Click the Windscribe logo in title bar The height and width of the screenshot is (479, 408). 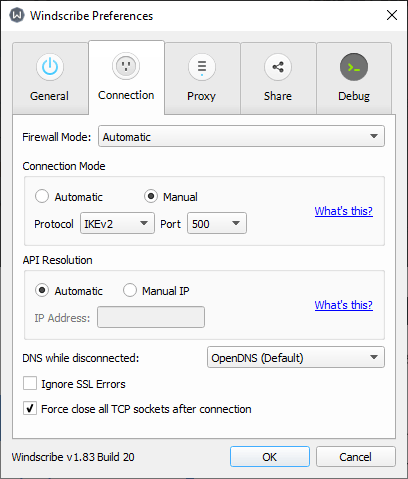point(17,15)
